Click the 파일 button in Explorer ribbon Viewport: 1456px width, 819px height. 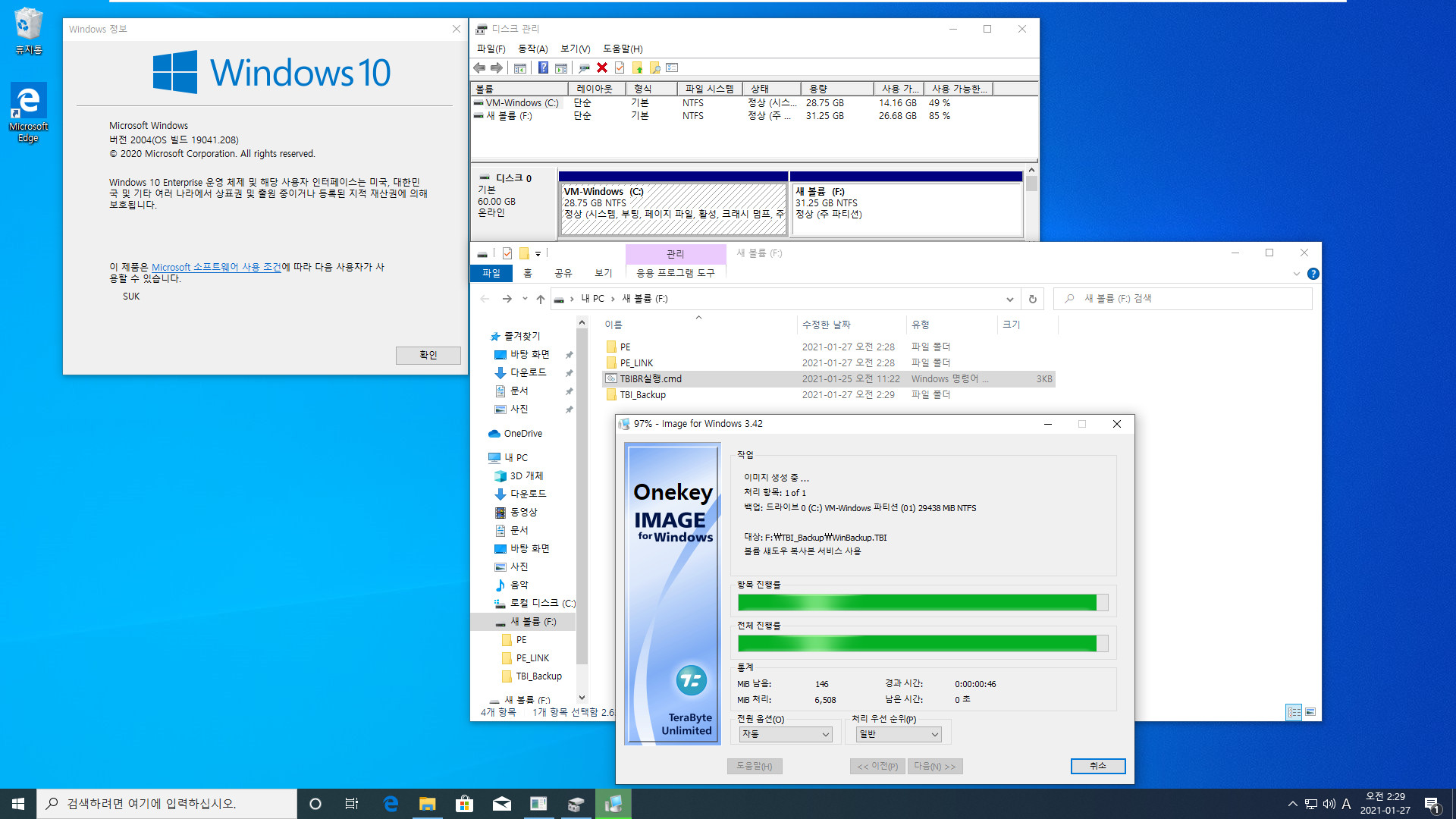491,273
